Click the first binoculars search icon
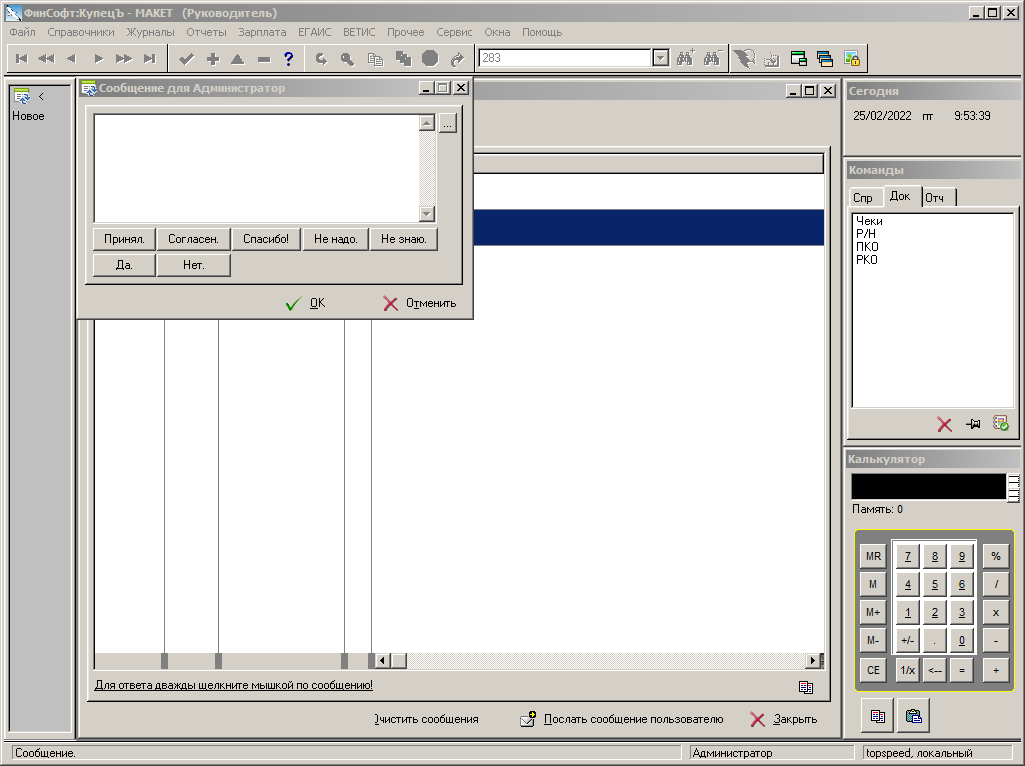The width and height of the screenshot is (1025, 766). coord(685,59)
